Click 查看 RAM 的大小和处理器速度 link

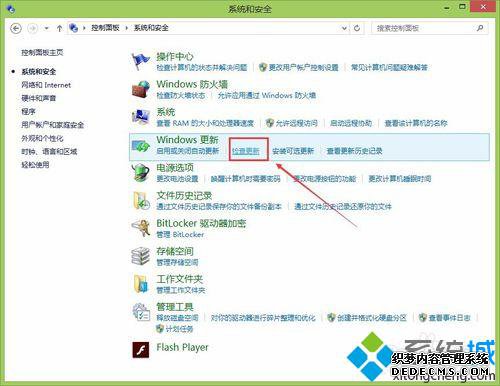click(205, 123)
